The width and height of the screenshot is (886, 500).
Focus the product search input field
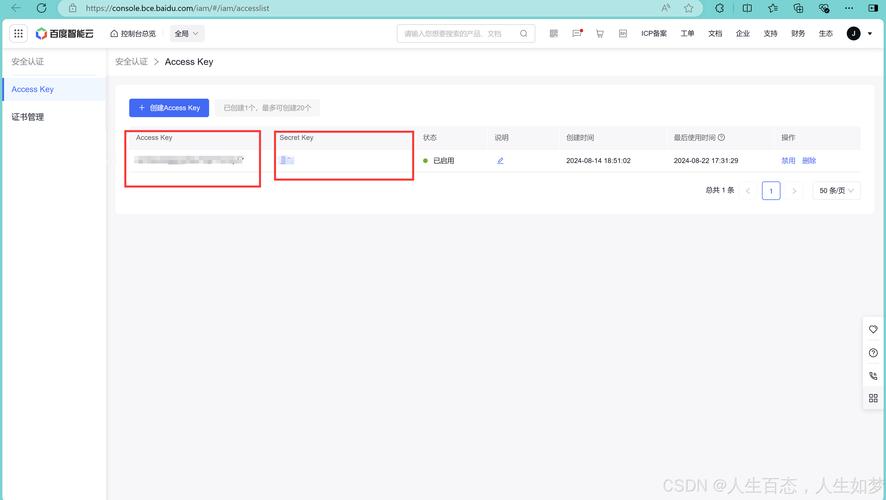click(x=458, y=33)
